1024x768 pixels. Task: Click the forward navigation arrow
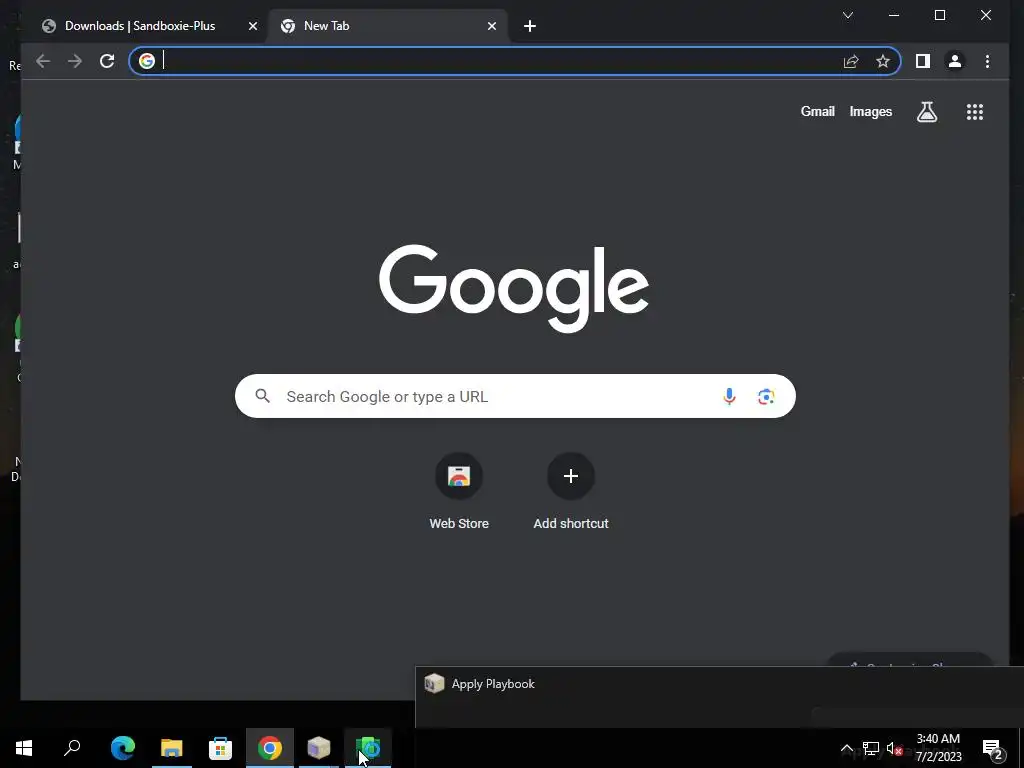coord(75,61)
